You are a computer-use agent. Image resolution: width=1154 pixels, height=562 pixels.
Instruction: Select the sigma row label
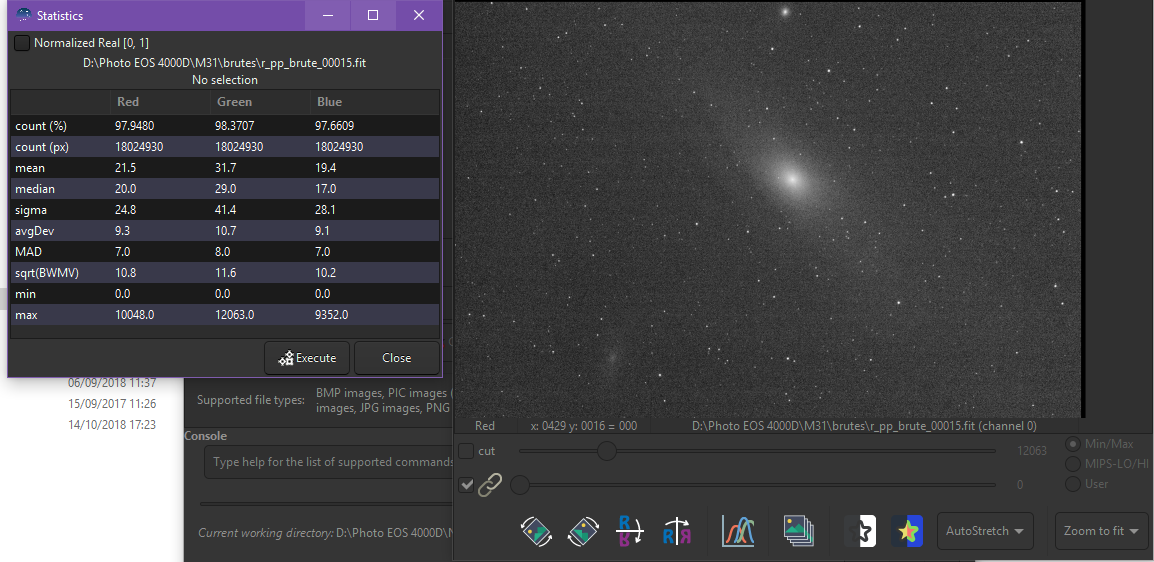click(x=30, y=210)
